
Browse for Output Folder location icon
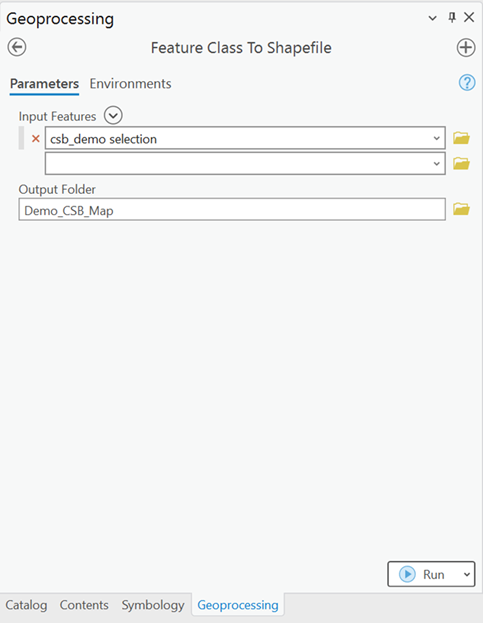[462, 209]
